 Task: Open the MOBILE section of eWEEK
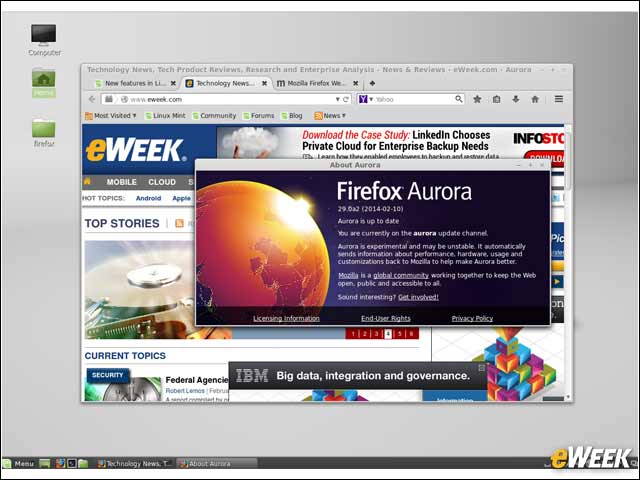(121, 182)
